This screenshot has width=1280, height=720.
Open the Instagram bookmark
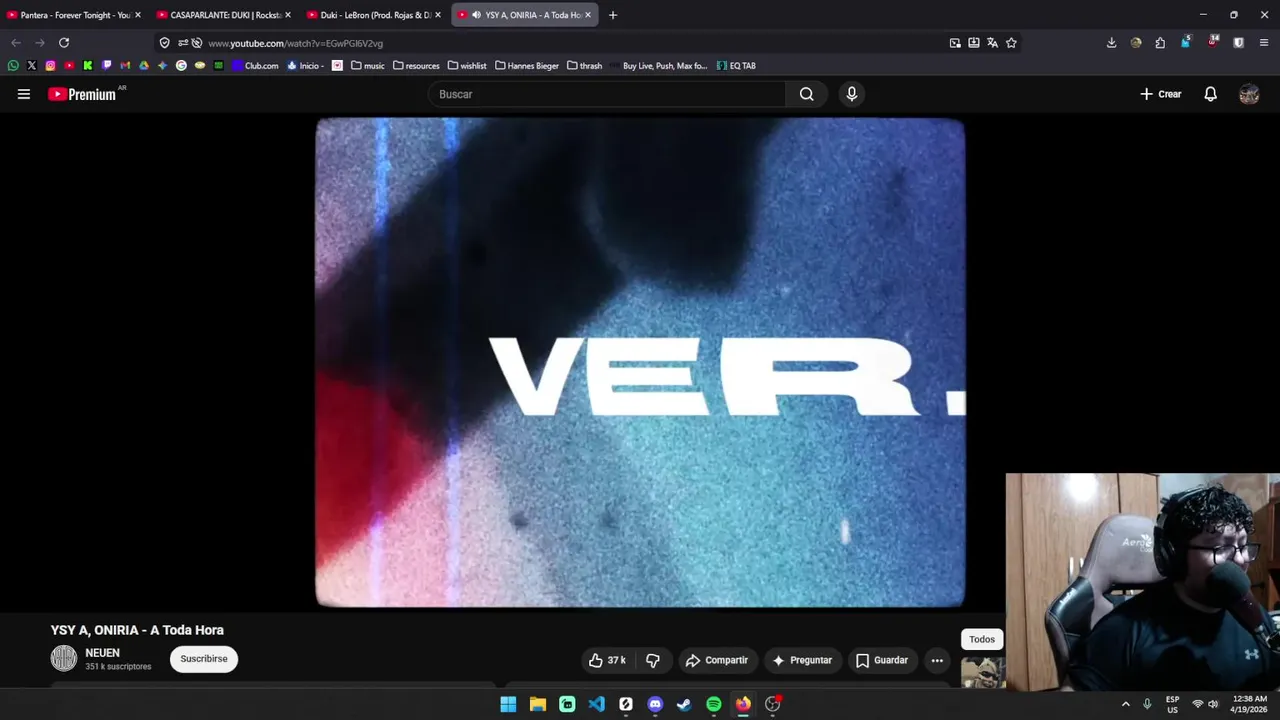point(50,66)
